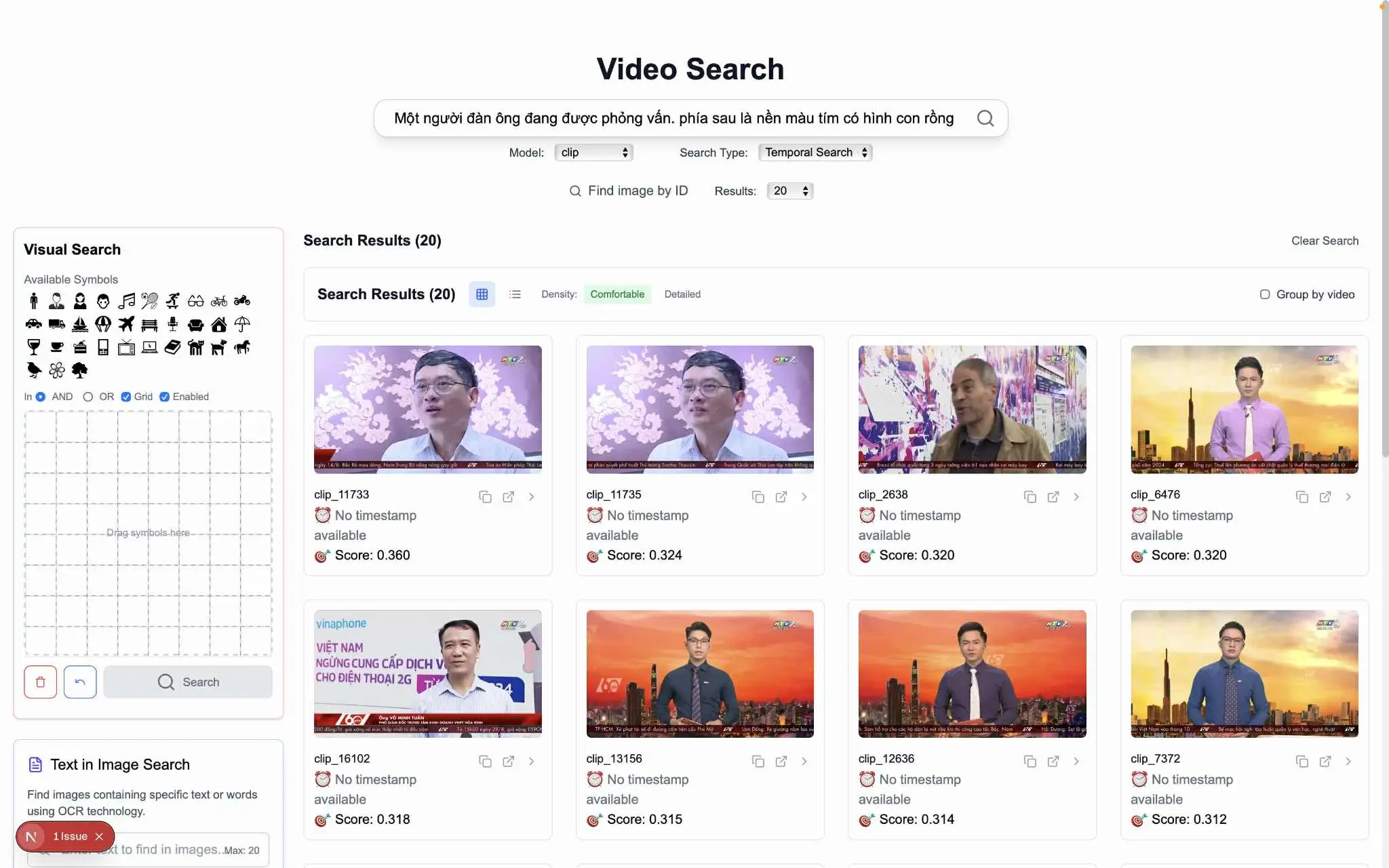
Task: Click the copy icon on clip_11733
Action: point(486,496)
